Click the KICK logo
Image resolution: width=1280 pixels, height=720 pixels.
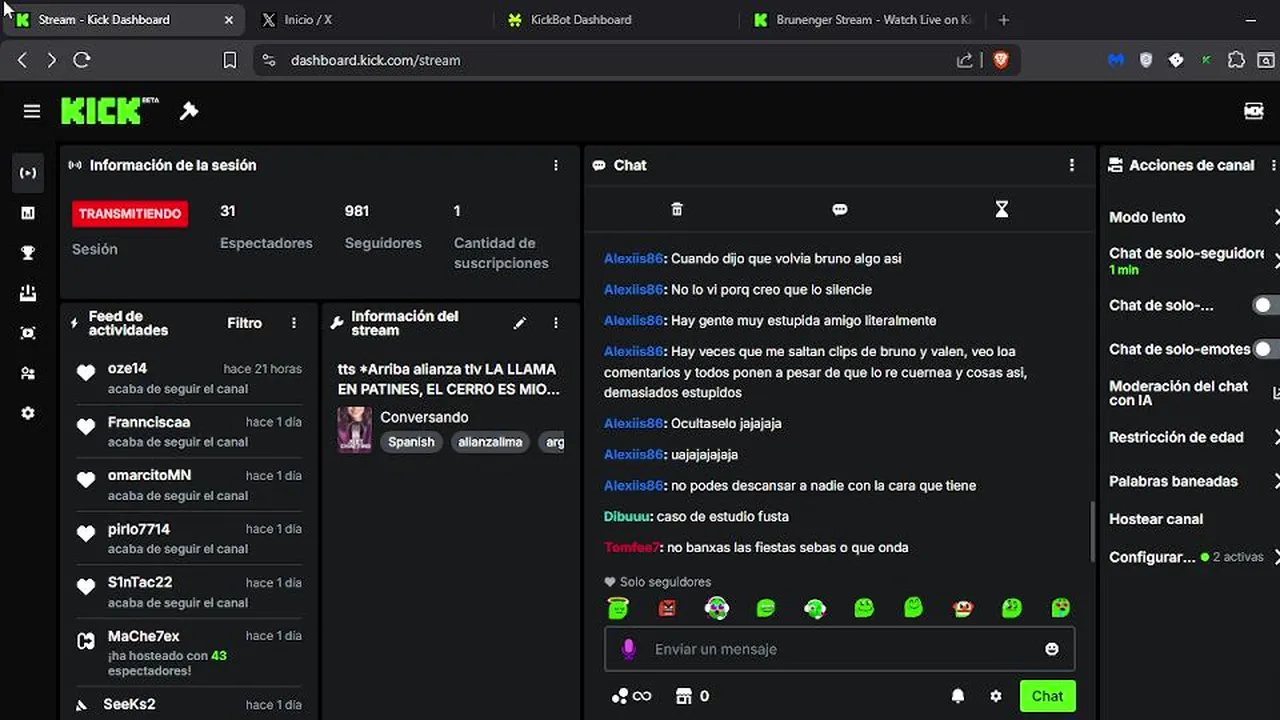109,110
